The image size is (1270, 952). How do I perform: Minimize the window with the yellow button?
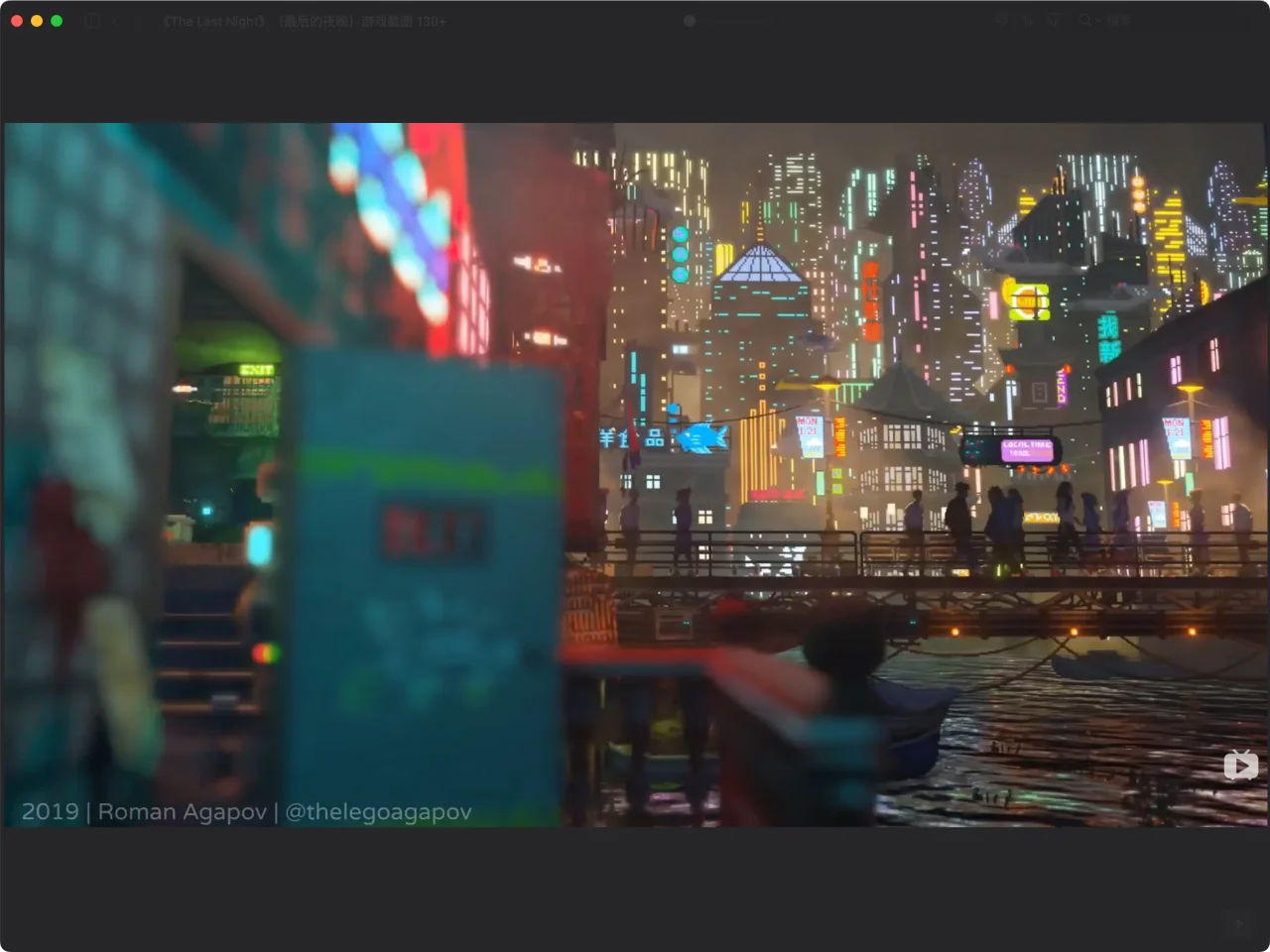37,21
